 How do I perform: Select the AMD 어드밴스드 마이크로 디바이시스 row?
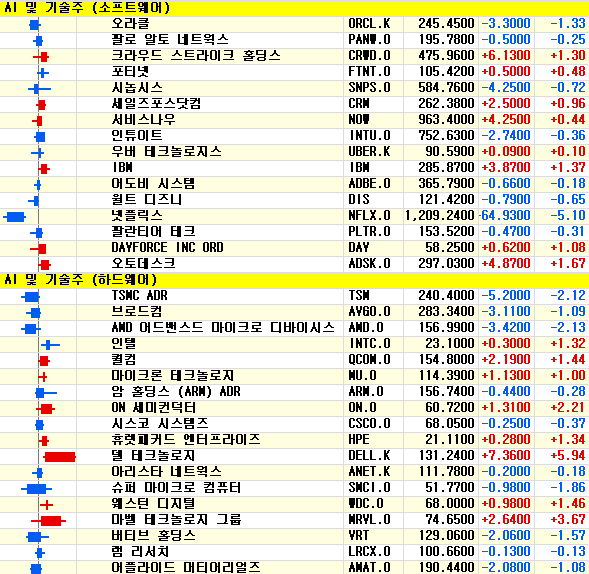coord(294,328)
